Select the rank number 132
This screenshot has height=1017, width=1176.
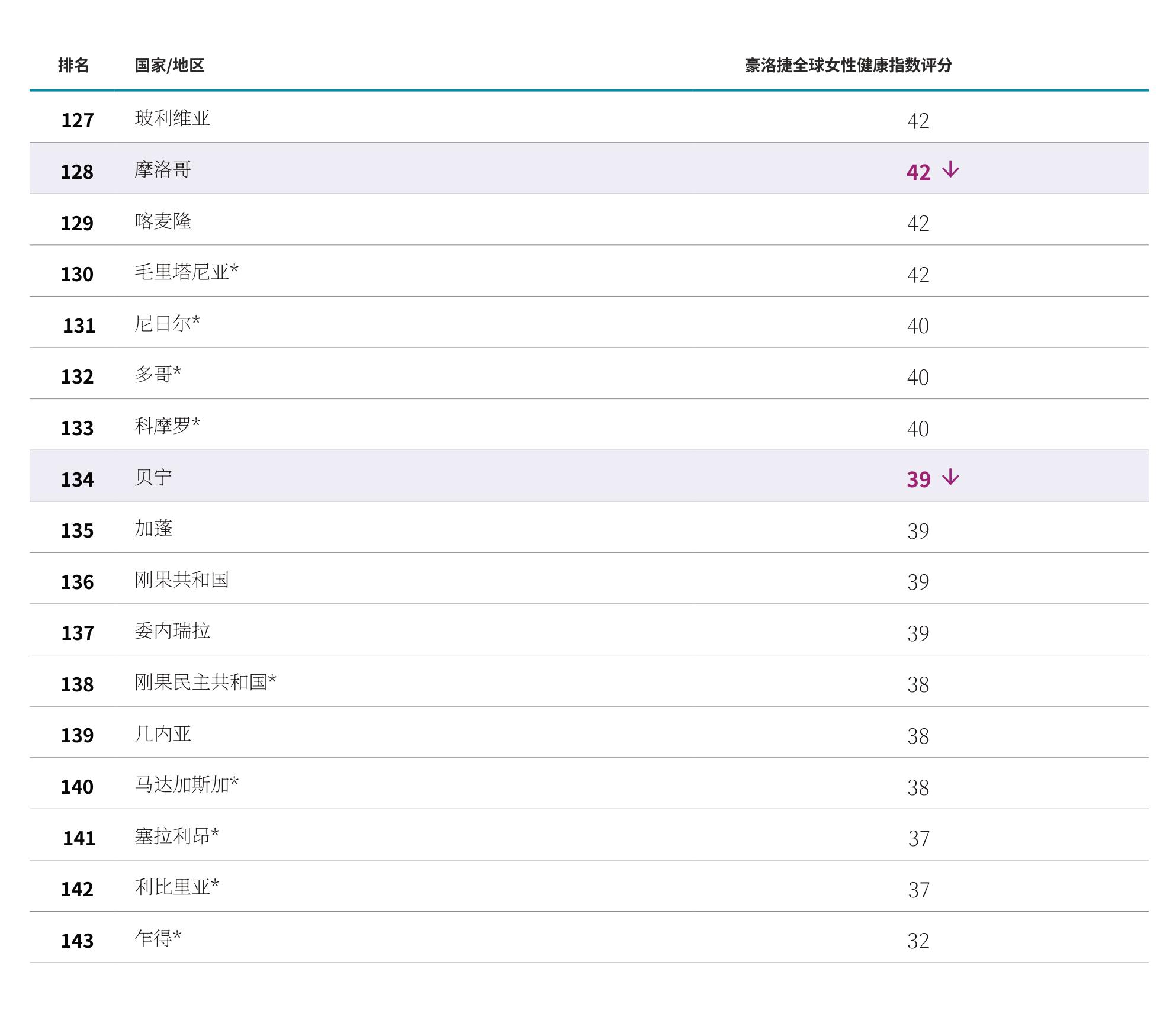(x=77, y=376)
